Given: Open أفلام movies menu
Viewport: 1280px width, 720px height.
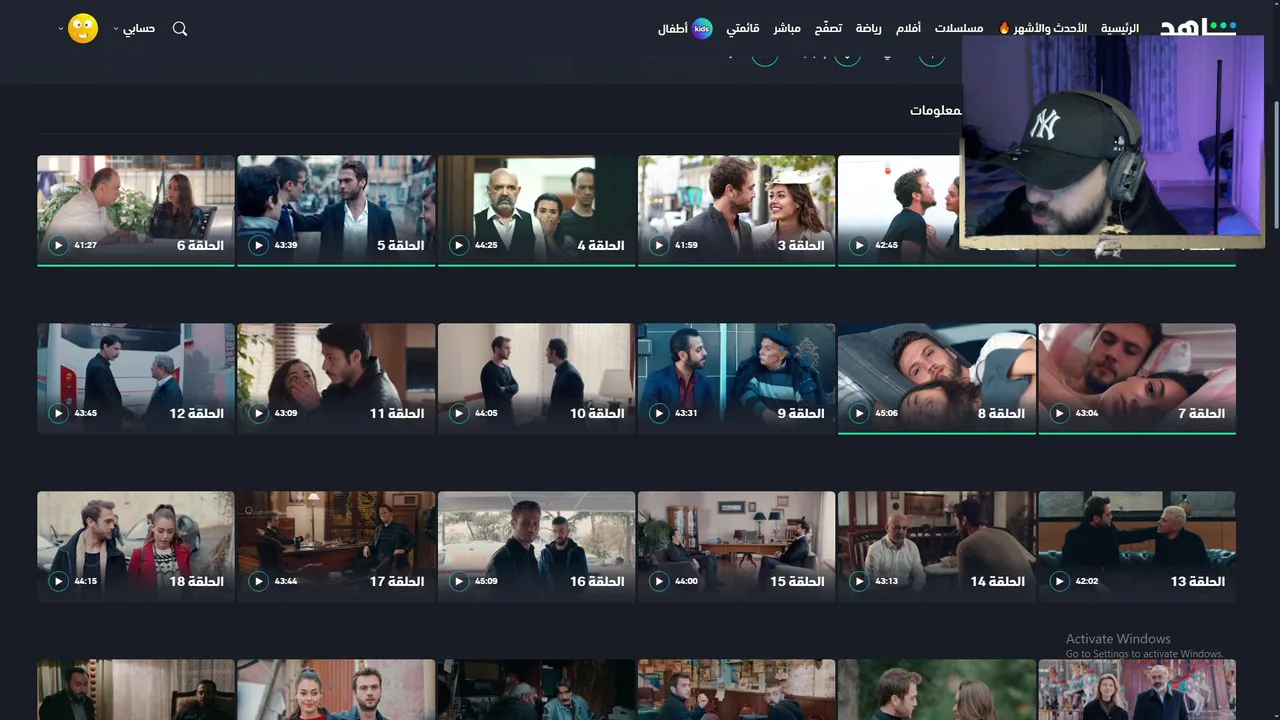Looking at the screenshot, I should point(908,28).
